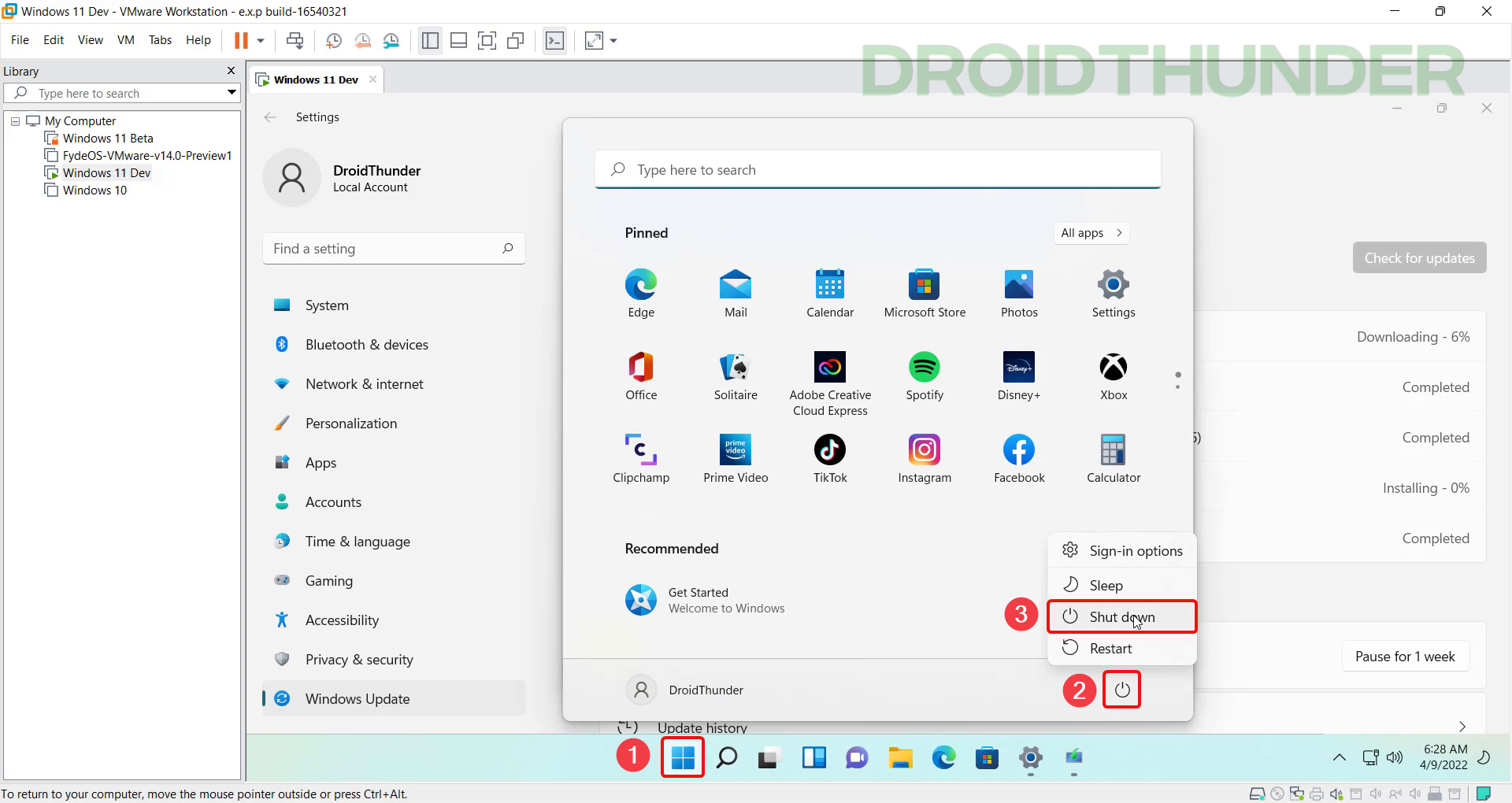Viewport: 1512px width, 803px height.
Task: Open the DroidThunder user account in Start
Action: tap(685, 690)
